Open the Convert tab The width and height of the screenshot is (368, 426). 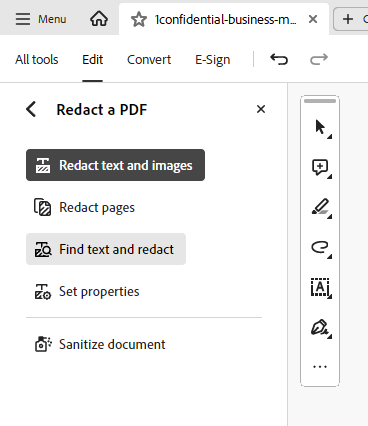coord(149,60)
